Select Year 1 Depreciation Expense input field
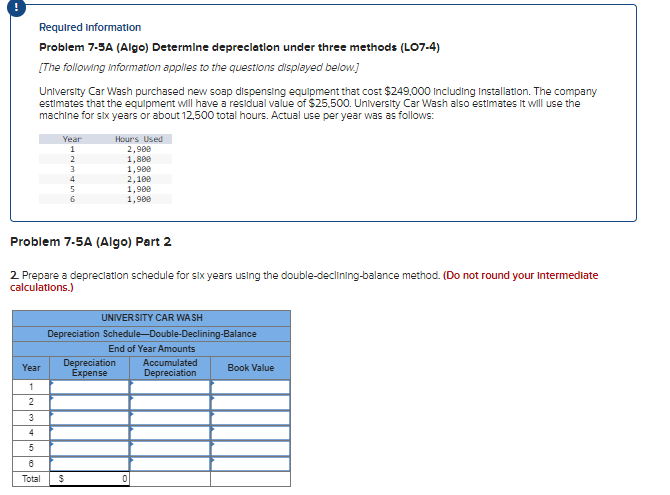 point(89,387)
